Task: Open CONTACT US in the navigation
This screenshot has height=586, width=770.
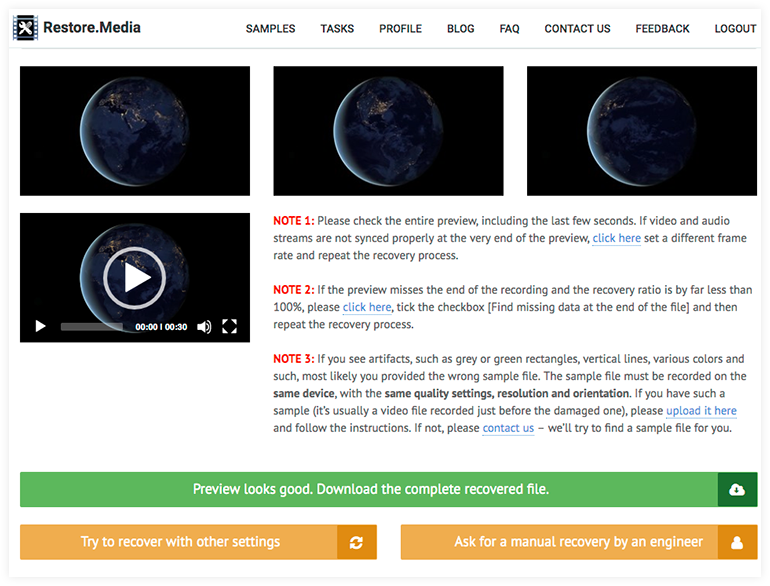Action: point(577,29)
